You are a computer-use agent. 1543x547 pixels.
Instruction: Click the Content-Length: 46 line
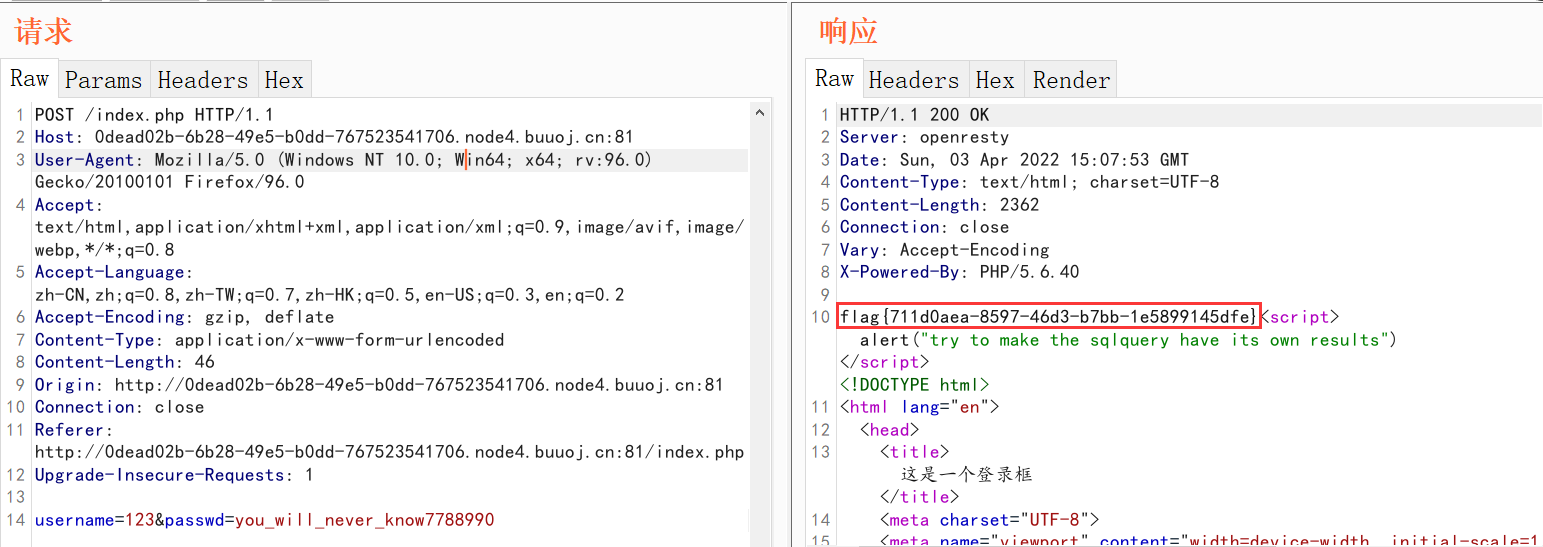tap(124, 362)
